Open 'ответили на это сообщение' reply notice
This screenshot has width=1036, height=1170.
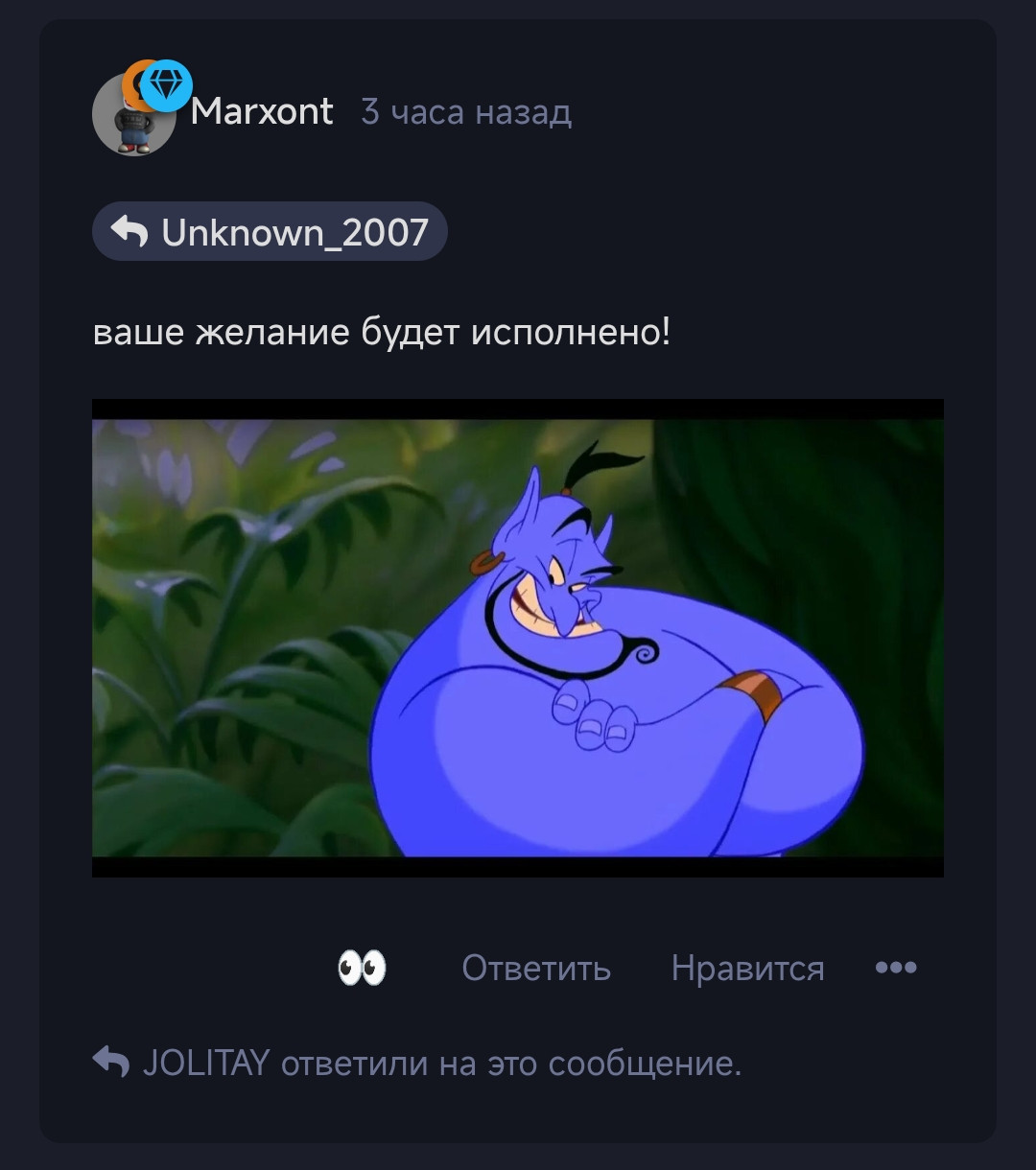(x=511, y=1064)
